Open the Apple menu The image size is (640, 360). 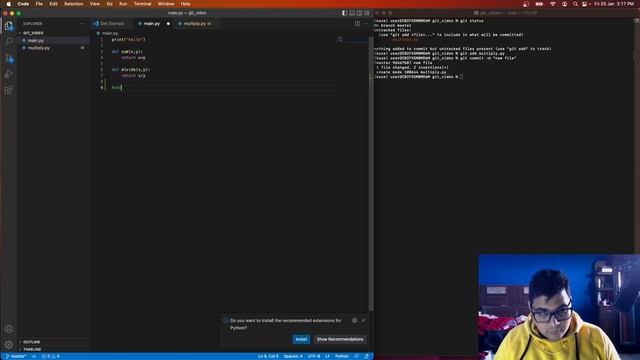coord(9,4)
